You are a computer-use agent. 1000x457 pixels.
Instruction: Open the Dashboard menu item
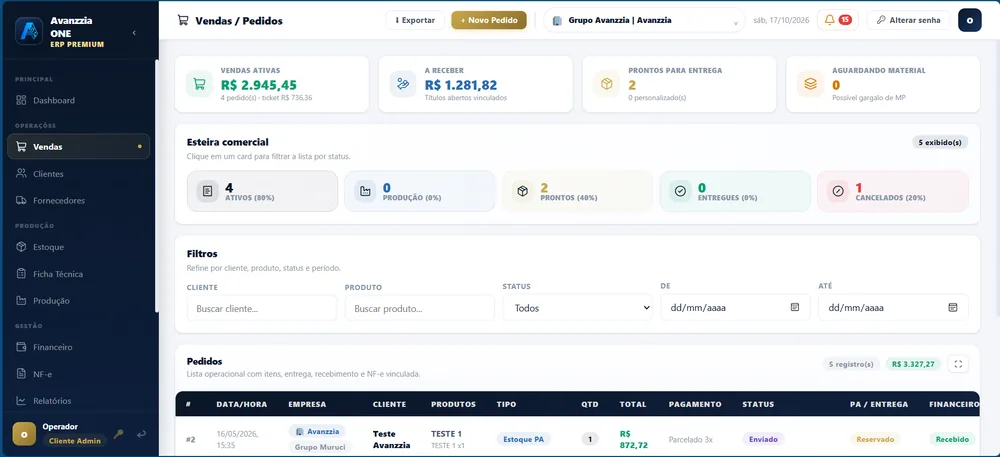[x=78, y=100]
